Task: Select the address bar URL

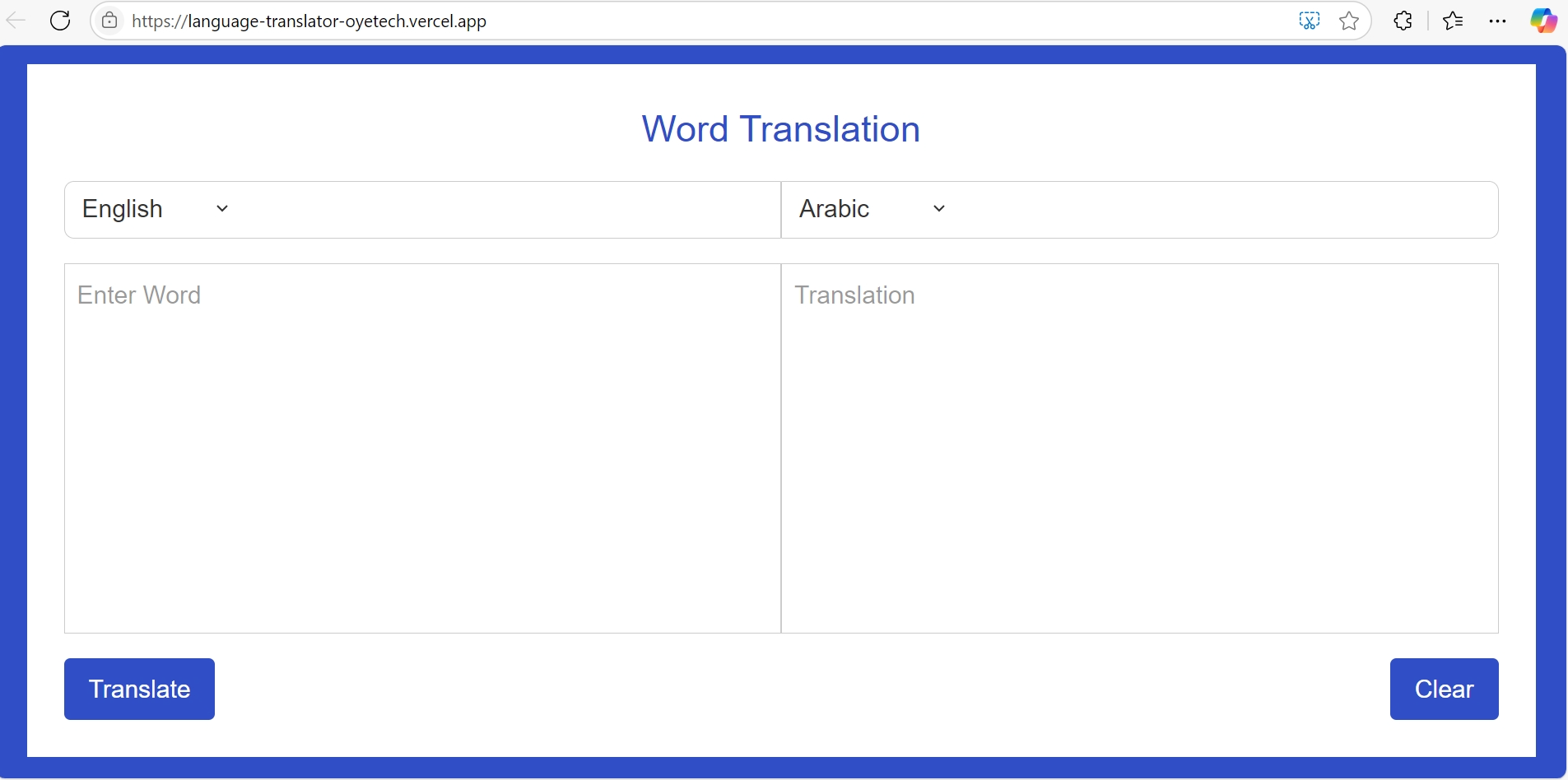Action: (x=309, y=21)
